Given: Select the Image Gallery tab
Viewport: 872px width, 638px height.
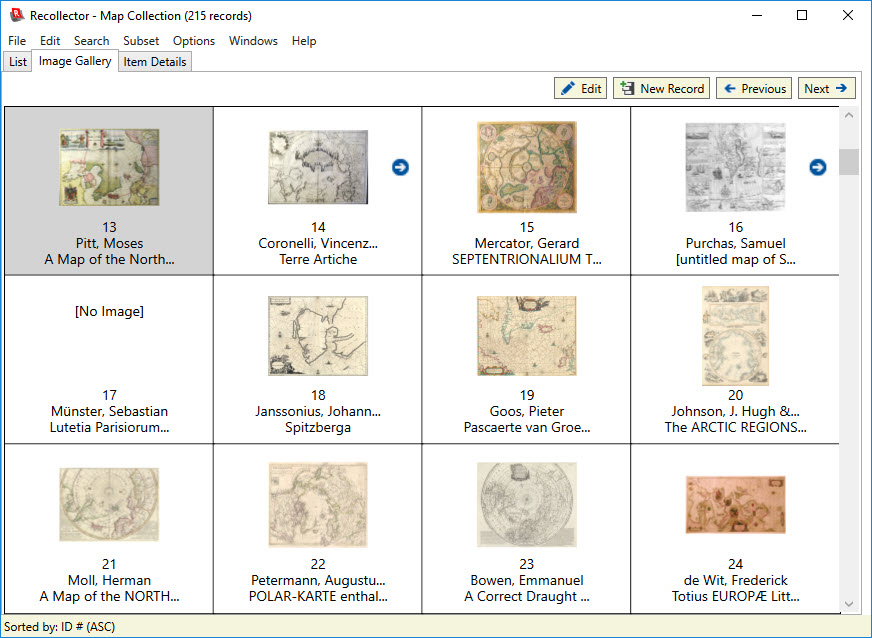Looking at the screenshot, I should (x=75, y=61).
